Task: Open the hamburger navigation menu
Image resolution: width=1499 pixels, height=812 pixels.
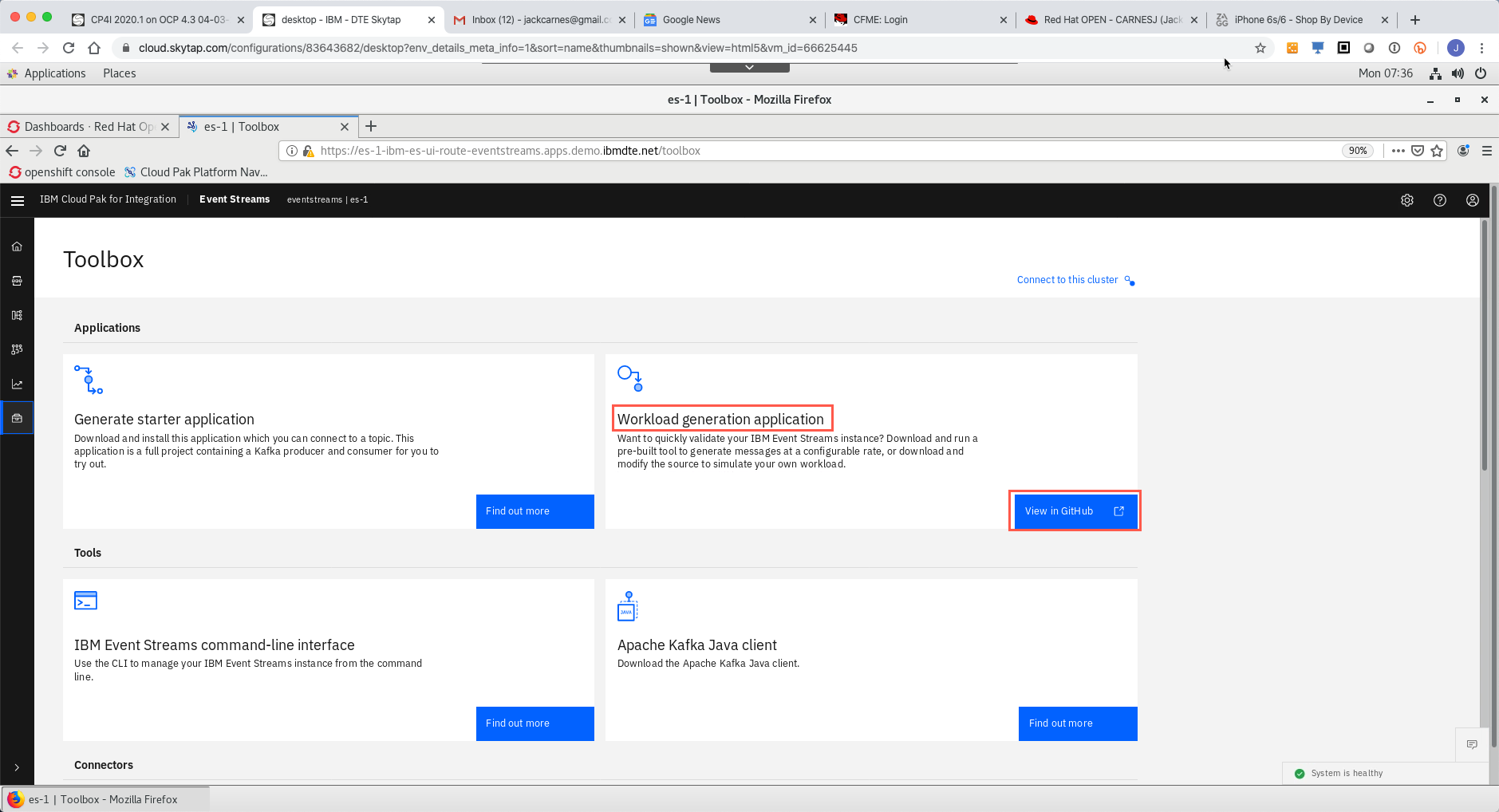Action: tap(17, 200)
